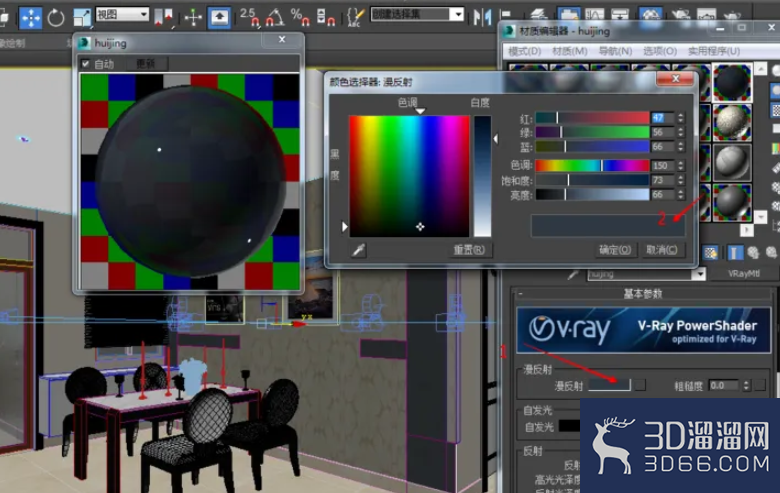This screenshot has width=780, height=493.
Task: Select the dark sphere material slot thumbnail
Action: pos(732,83)
